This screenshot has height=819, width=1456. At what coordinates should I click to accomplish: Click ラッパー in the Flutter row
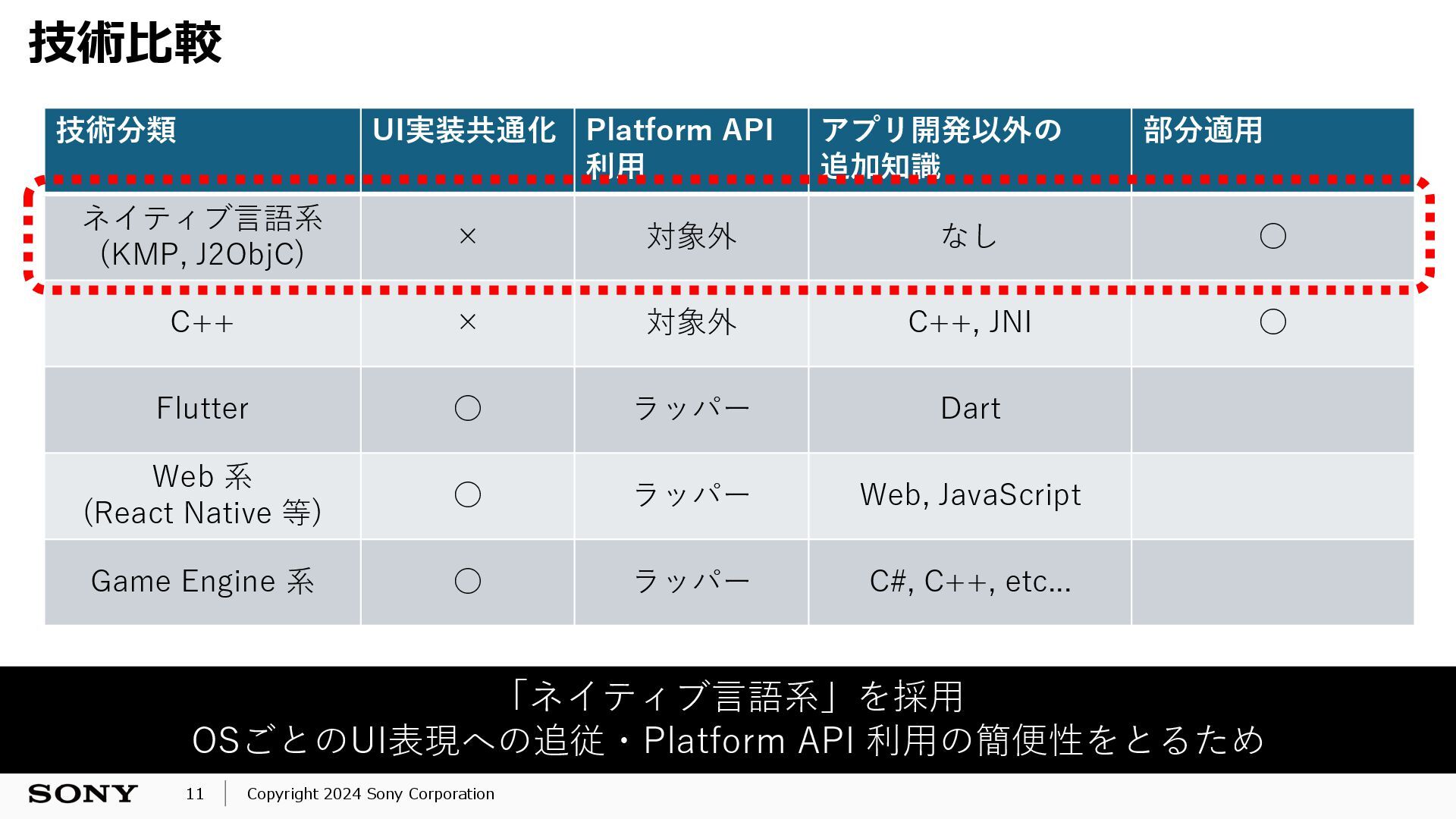pyautogui.click(x=692, y=409)
